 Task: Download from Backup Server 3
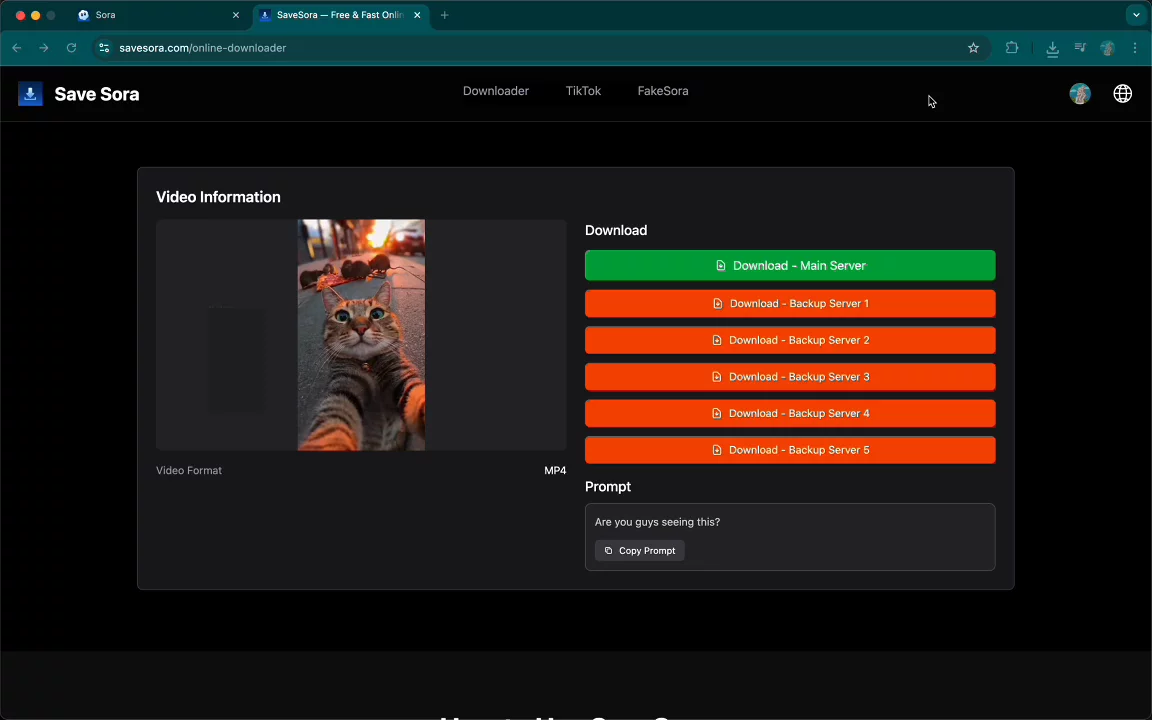coord(790,377)
